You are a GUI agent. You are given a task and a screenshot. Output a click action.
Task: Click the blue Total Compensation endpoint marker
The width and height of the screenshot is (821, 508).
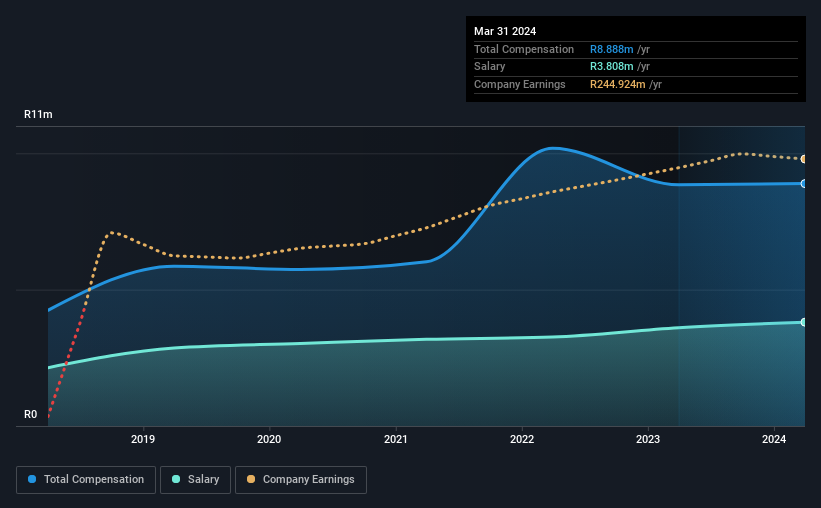pos(803,183)
